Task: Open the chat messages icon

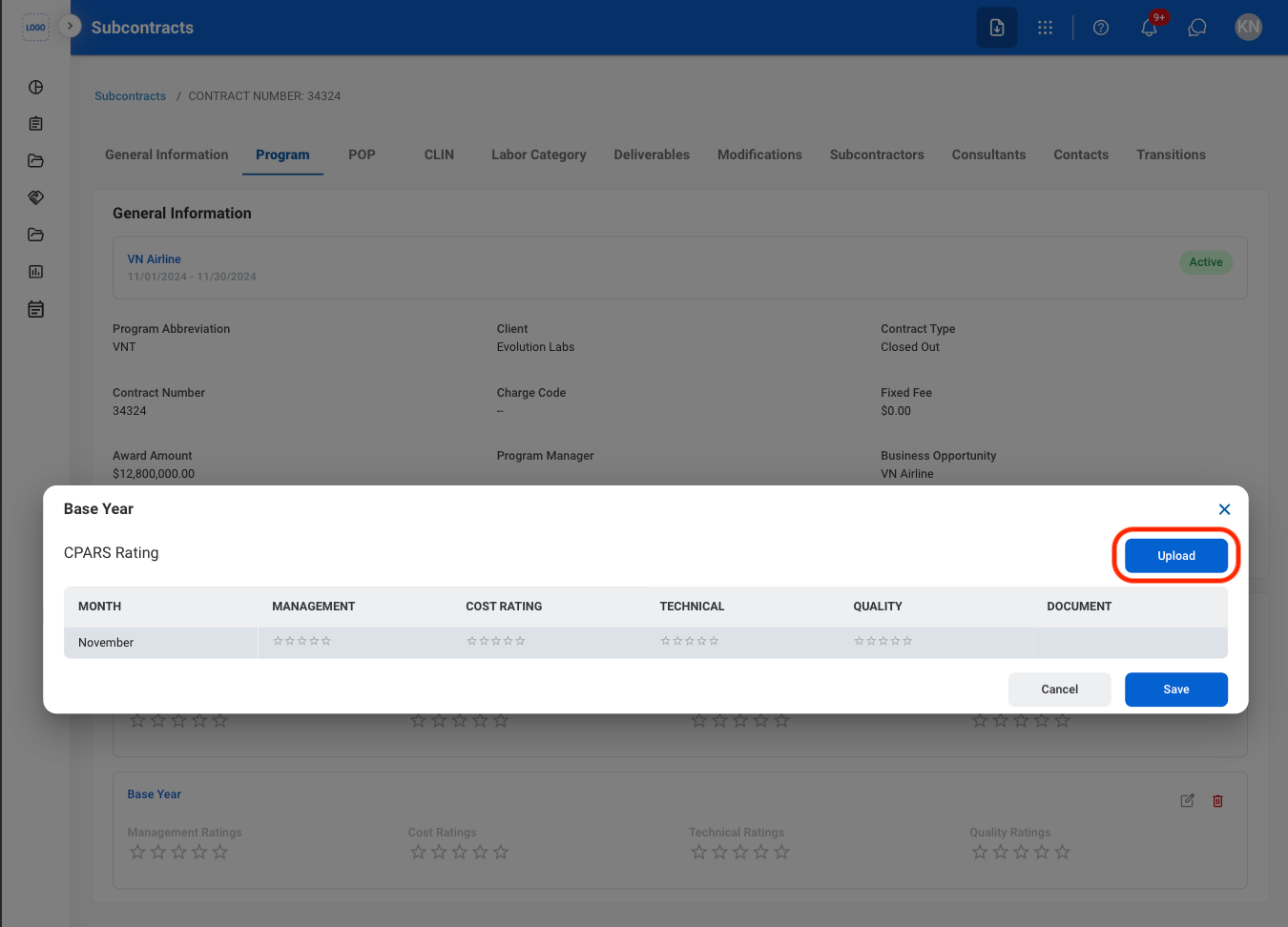Action: (1197, 28)
